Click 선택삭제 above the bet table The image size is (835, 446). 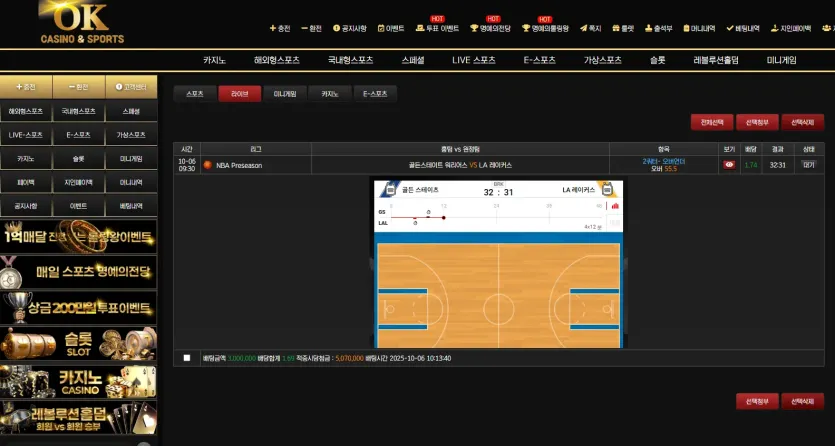[803, 122]
